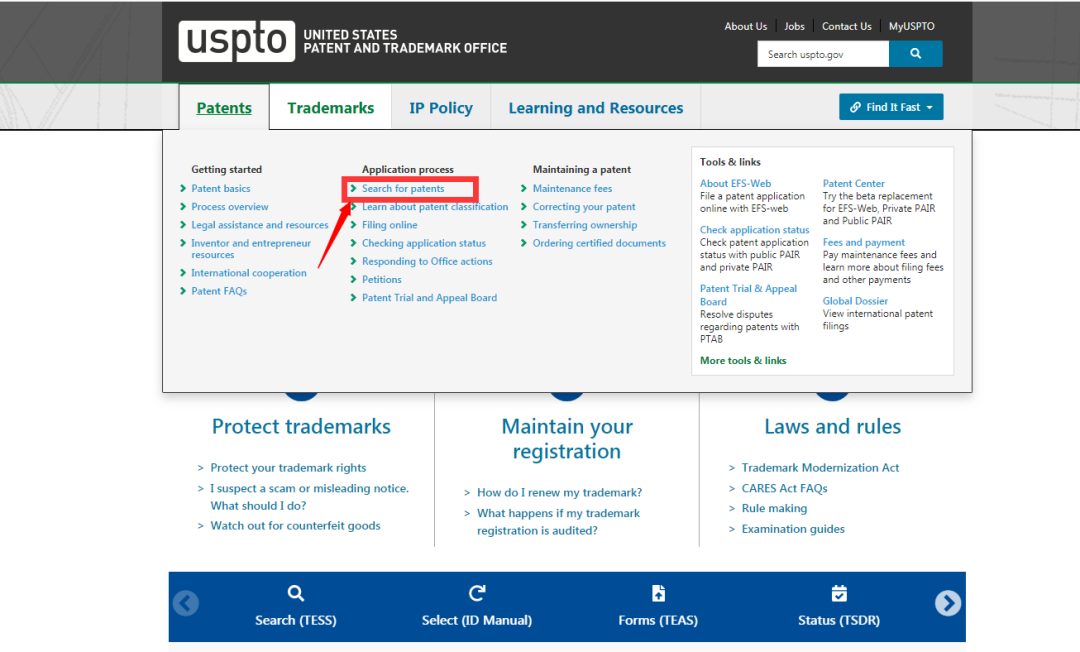Viewport: 1080px width, 652px height.
Task: Open Examination guides link
Action: point(793,529)
